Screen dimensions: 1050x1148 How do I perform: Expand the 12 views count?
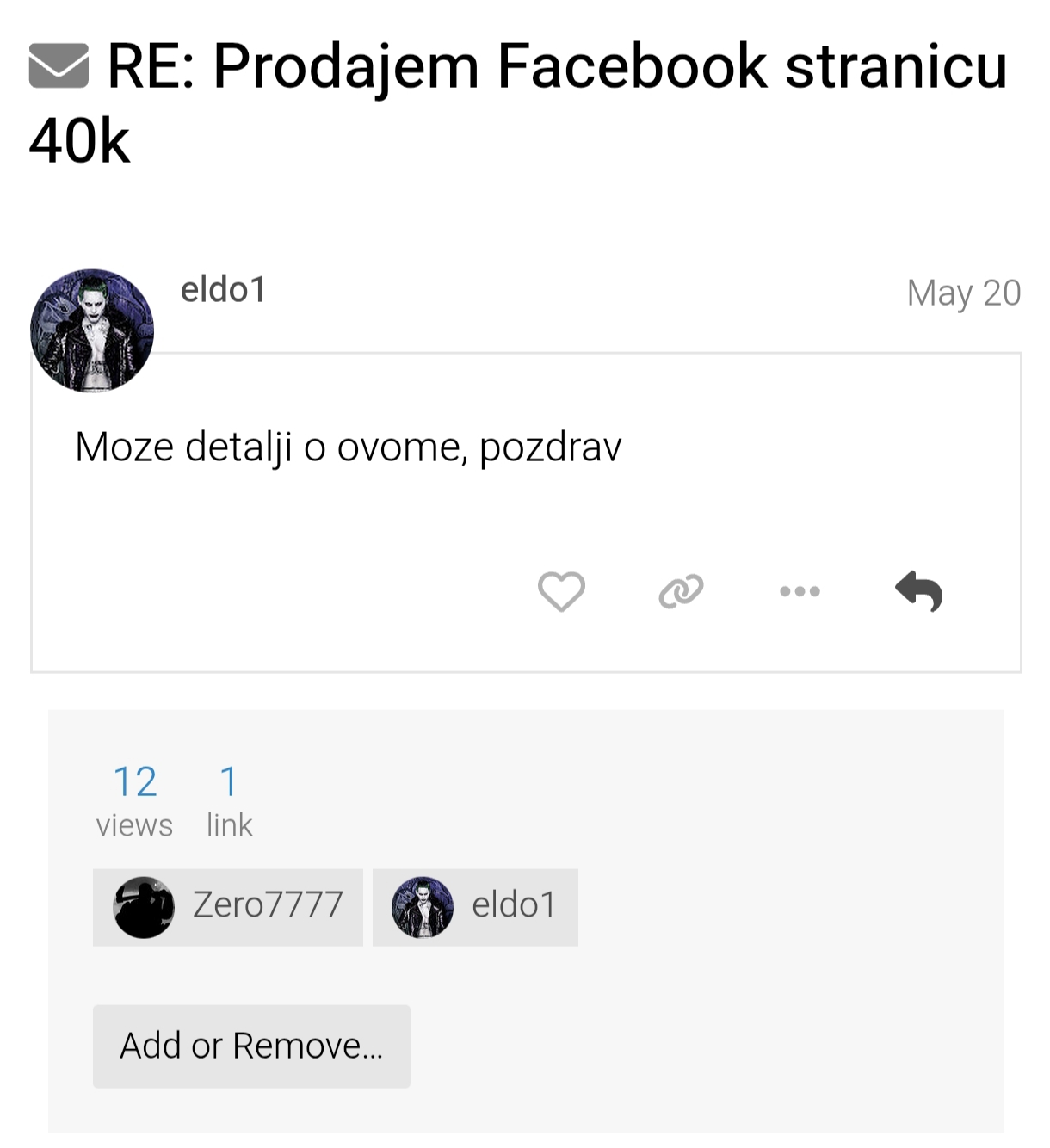[x=135, y=781]
